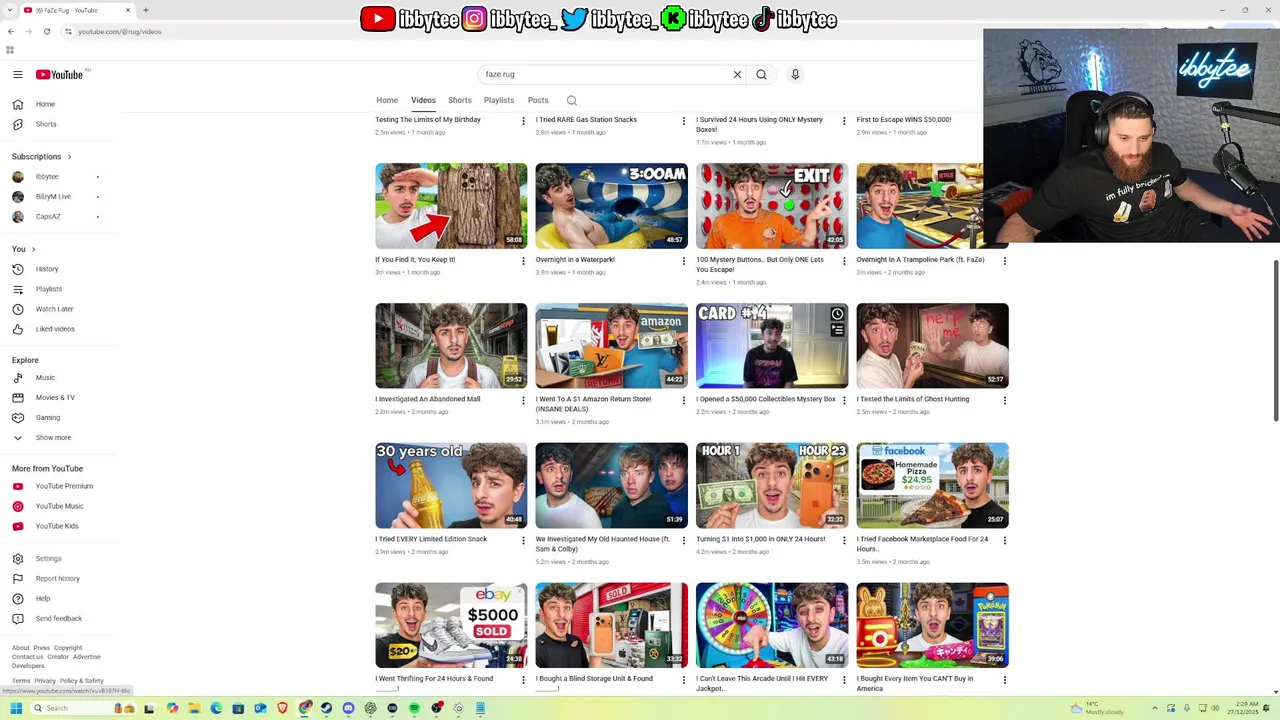
Task: Go to the YouTube logo homepage
Action: click(x=61, y=74)
